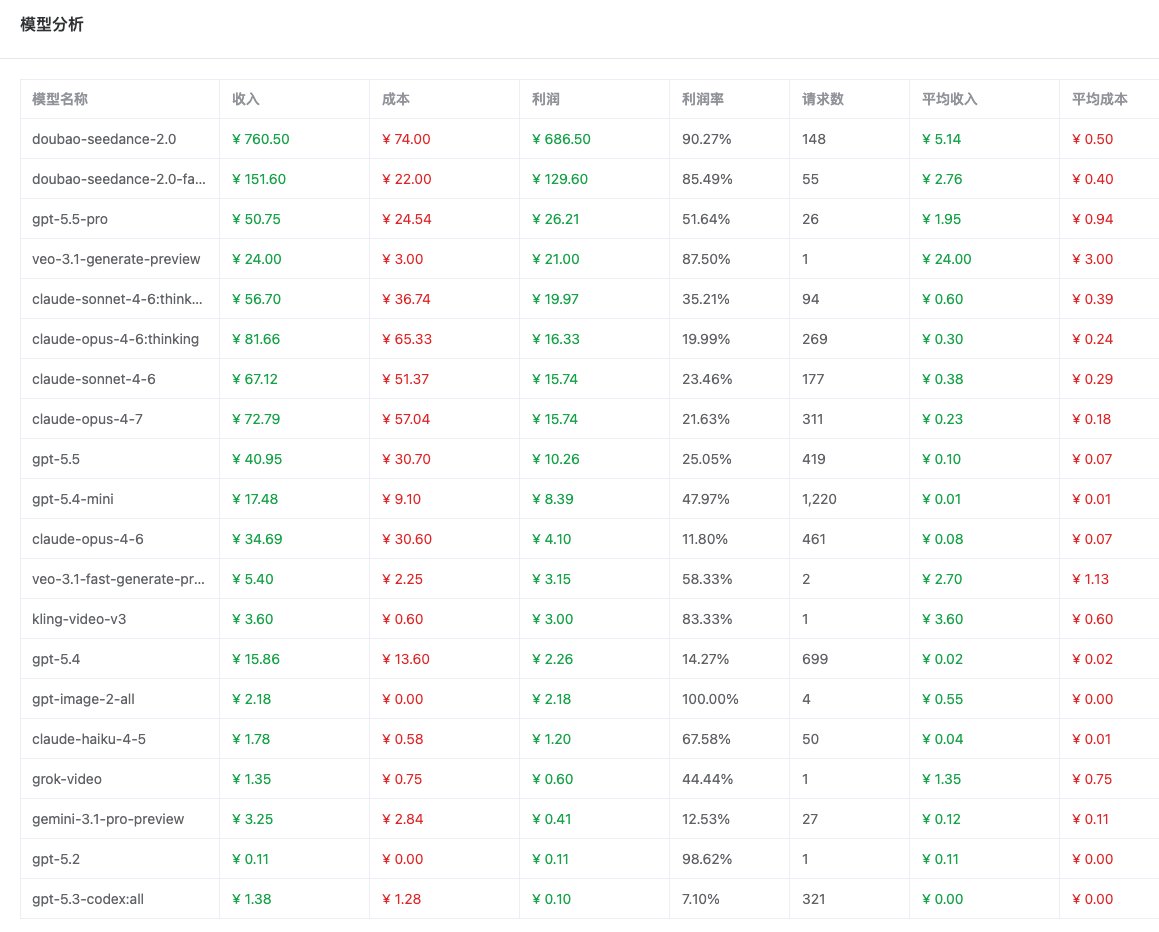Click the revenue value ¥ 67.12
This screenshot has height=932, width=1159.
click(255, 378)
